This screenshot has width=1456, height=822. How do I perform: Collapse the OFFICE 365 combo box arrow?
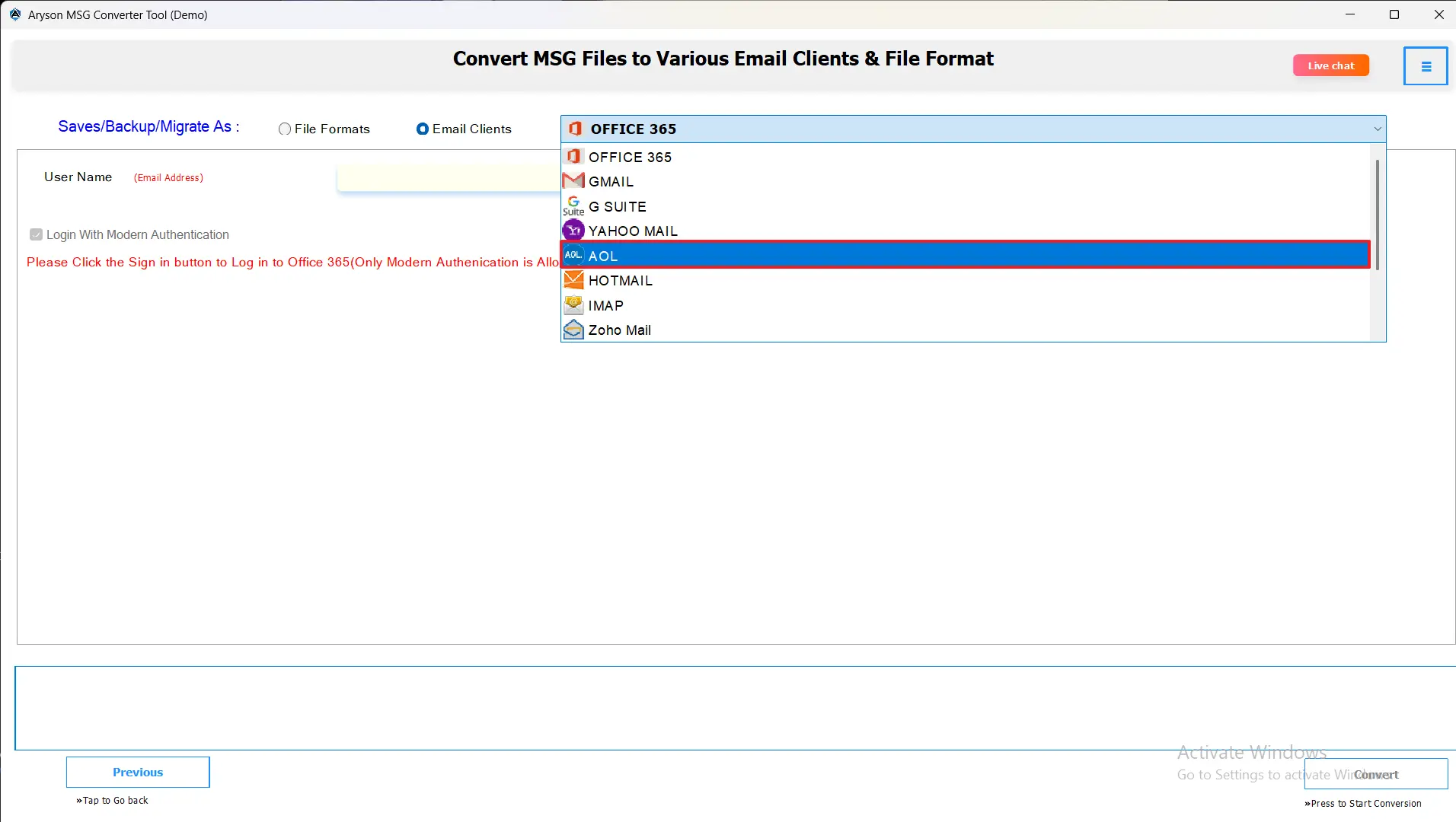pos(1377,129)
